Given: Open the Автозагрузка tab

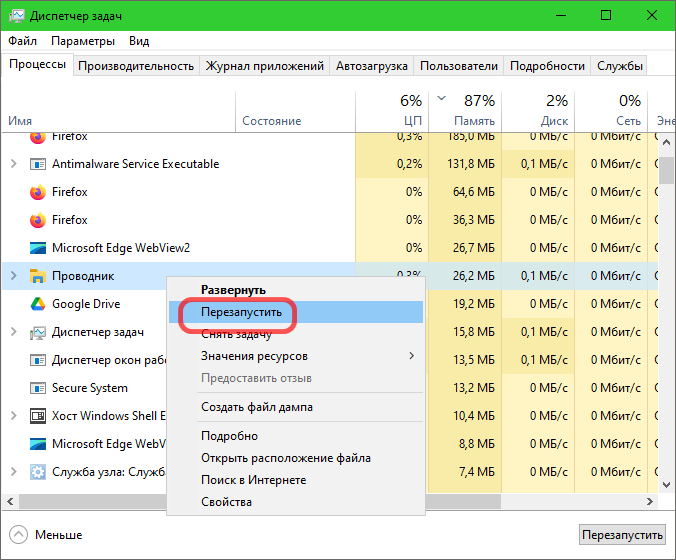Looking at the screenshot, I should [x=371, y=66].
